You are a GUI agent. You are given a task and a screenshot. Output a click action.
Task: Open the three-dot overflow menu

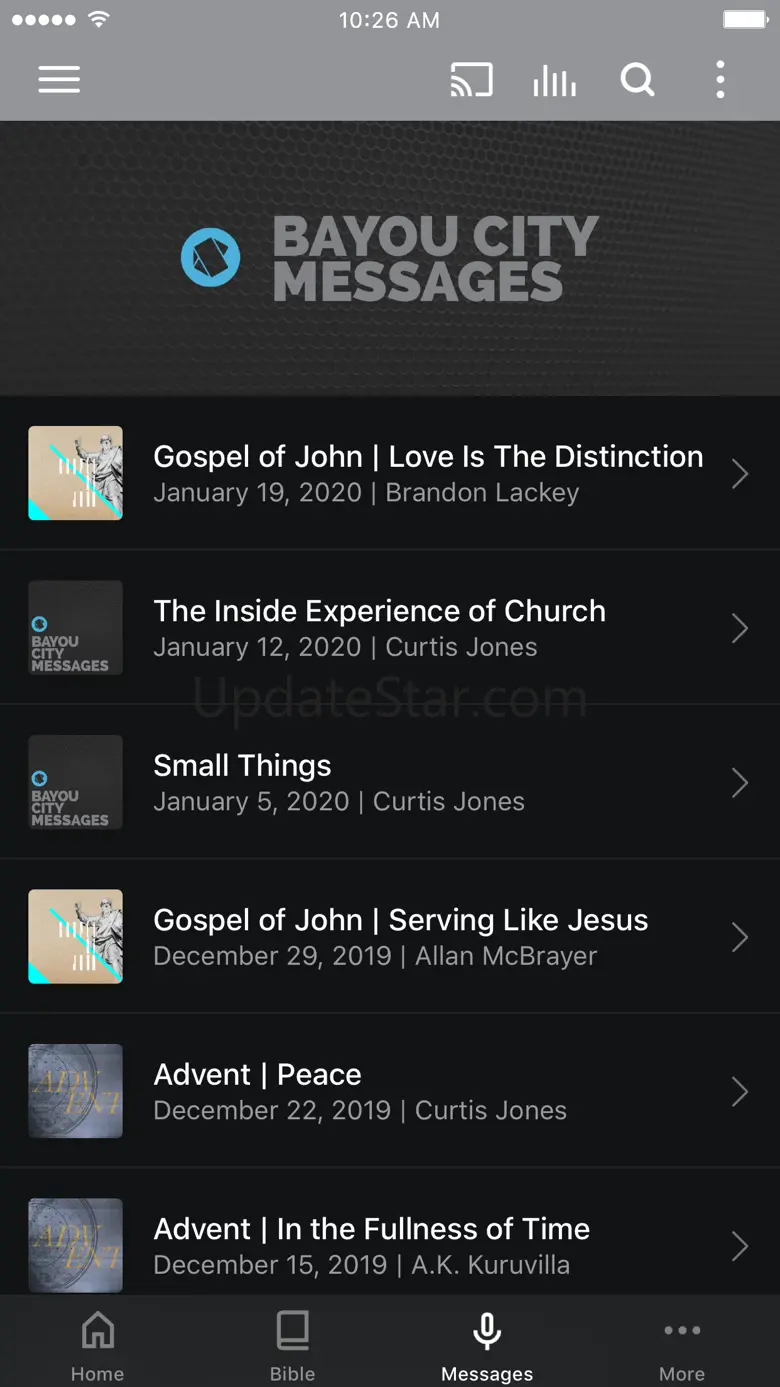click(720, 80)
